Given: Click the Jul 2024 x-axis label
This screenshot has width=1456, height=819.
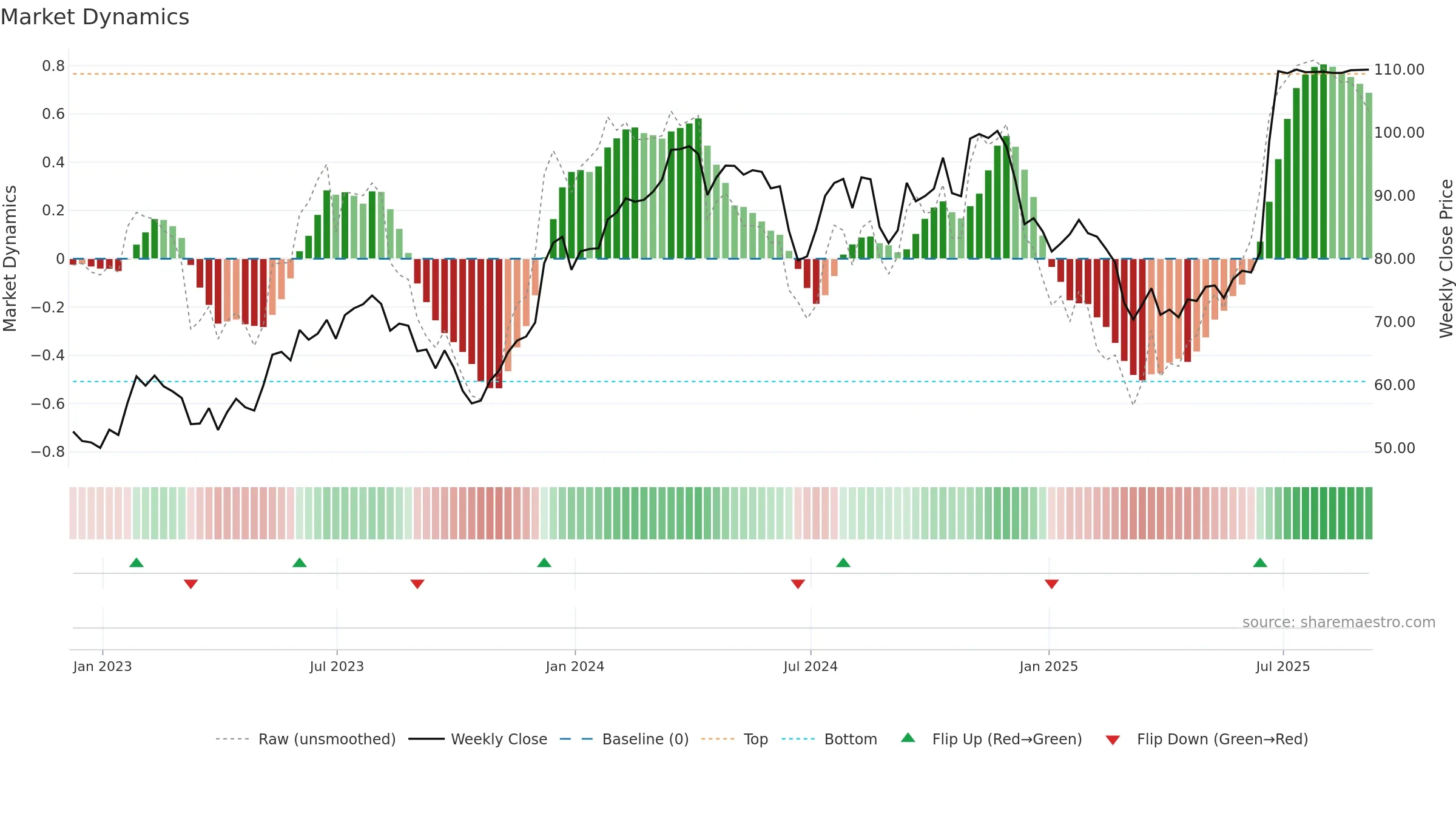Looking at the screenshot, I should [811, 666].
